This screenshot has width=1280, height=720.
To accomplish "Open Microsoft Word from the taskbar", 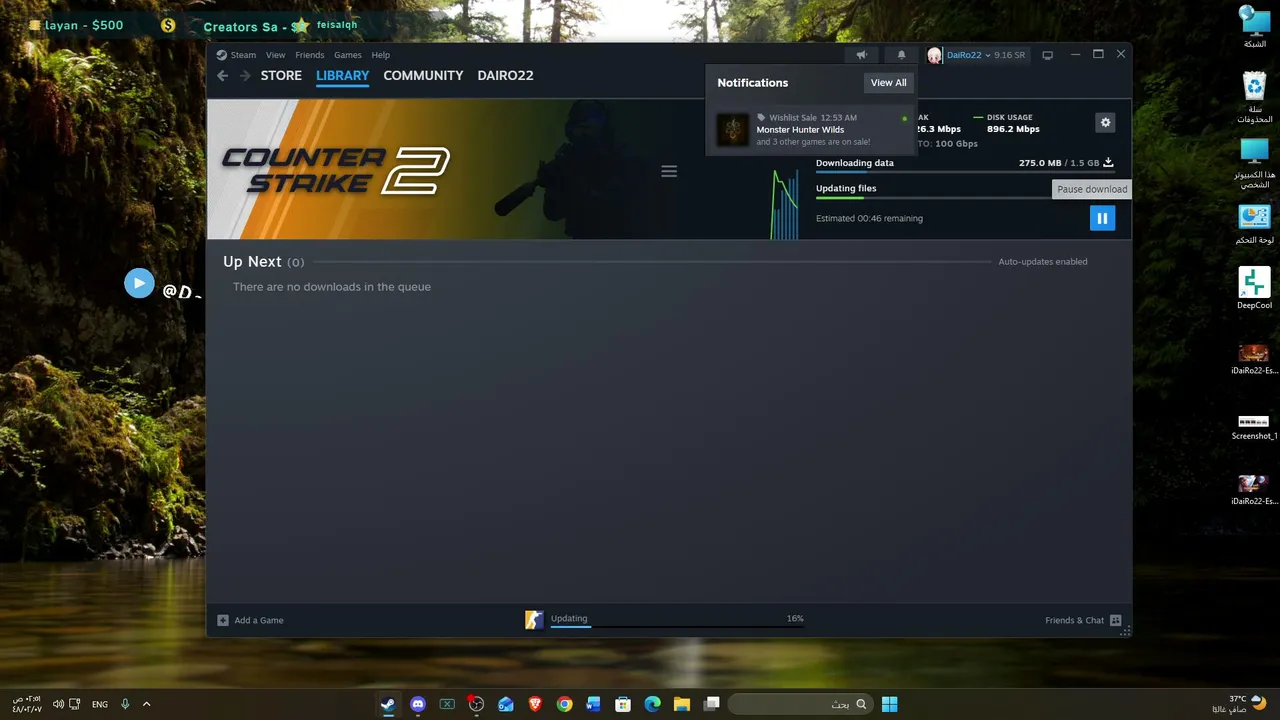I will 594,704.
